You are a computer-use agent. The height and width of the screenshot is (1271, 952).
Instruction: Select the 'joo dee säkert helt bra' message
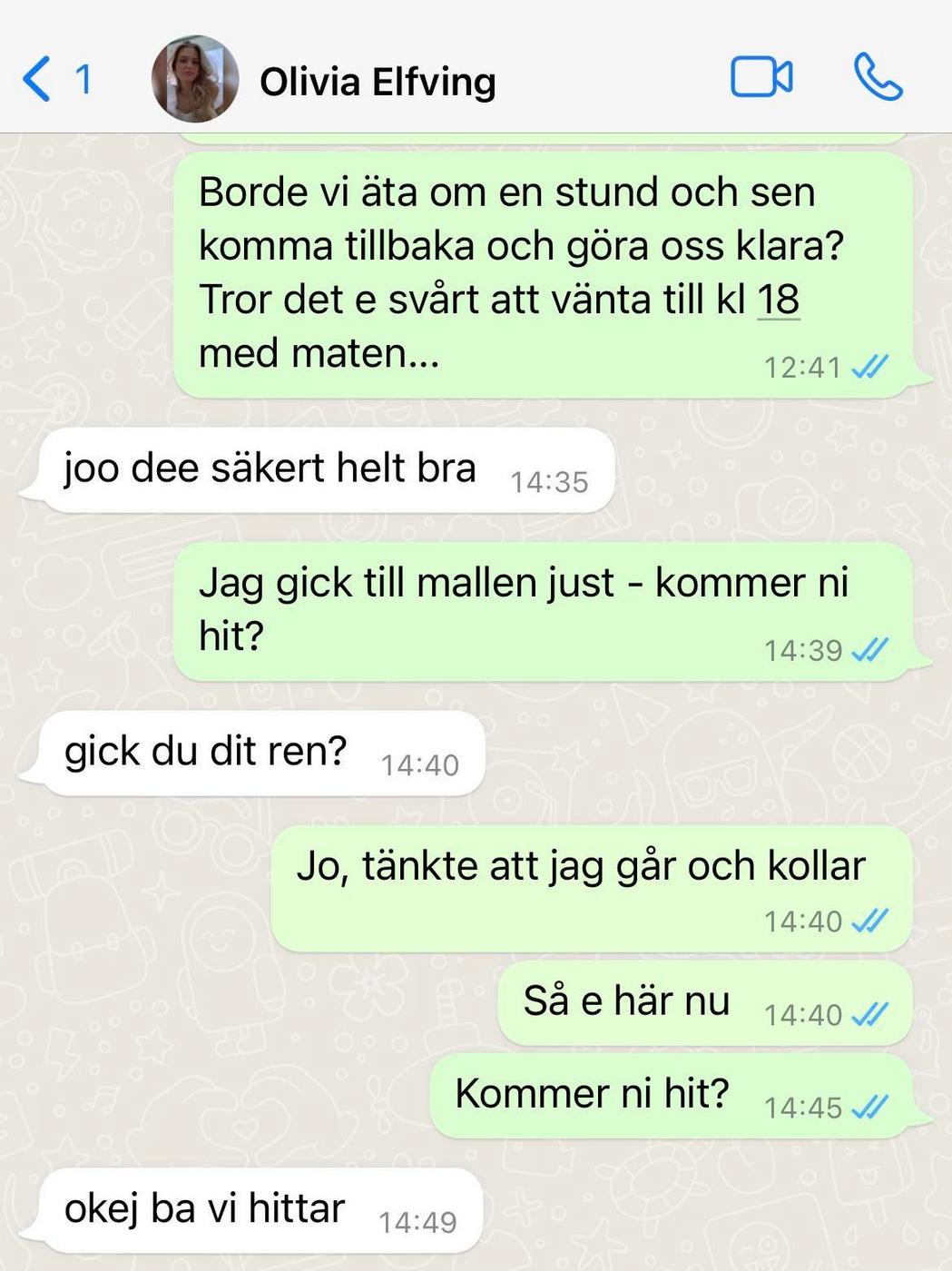pyautogui.click(x=328, y=470)
